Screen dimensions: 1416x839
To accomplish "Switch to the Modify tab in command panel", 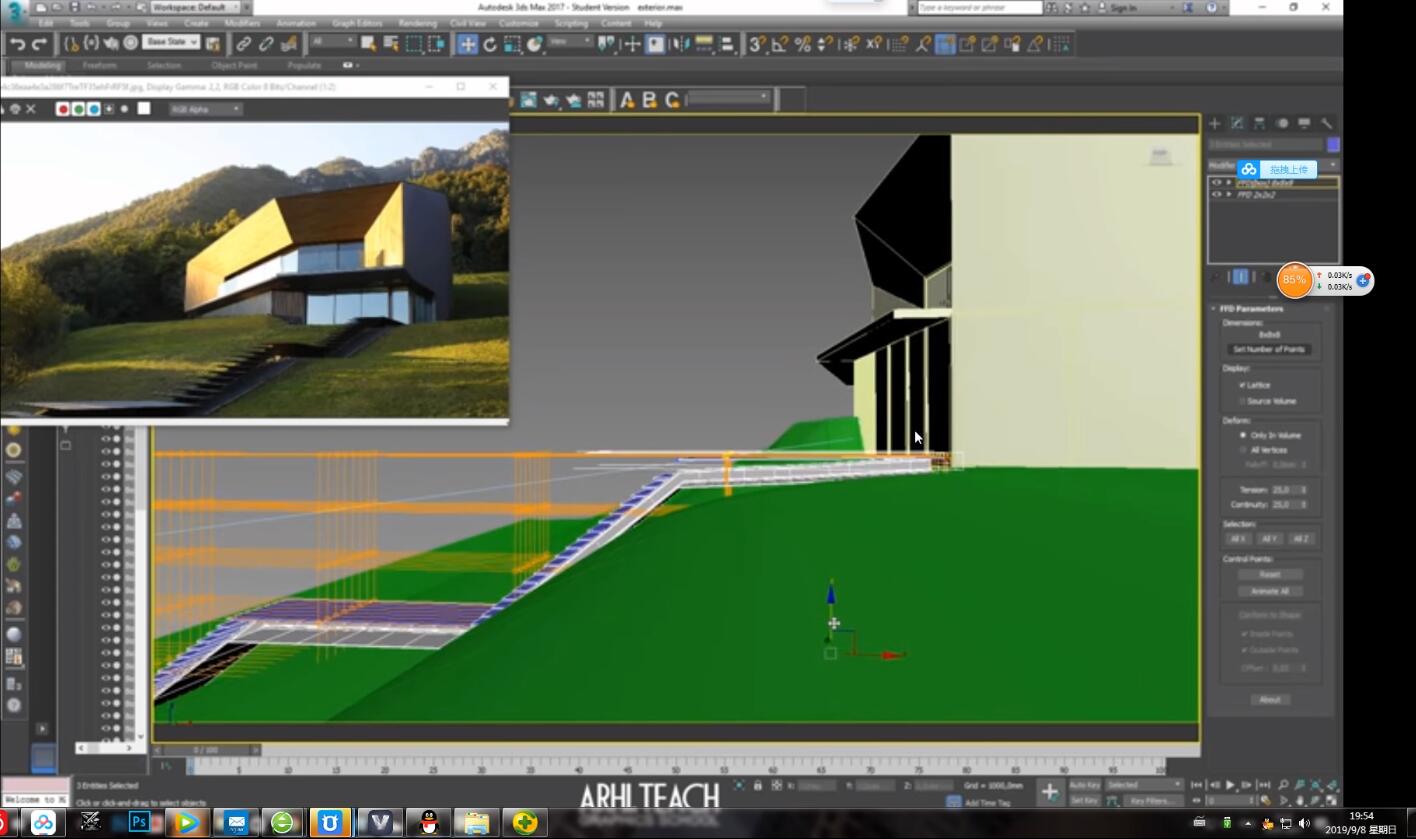I will click(x=1237, y=123).
